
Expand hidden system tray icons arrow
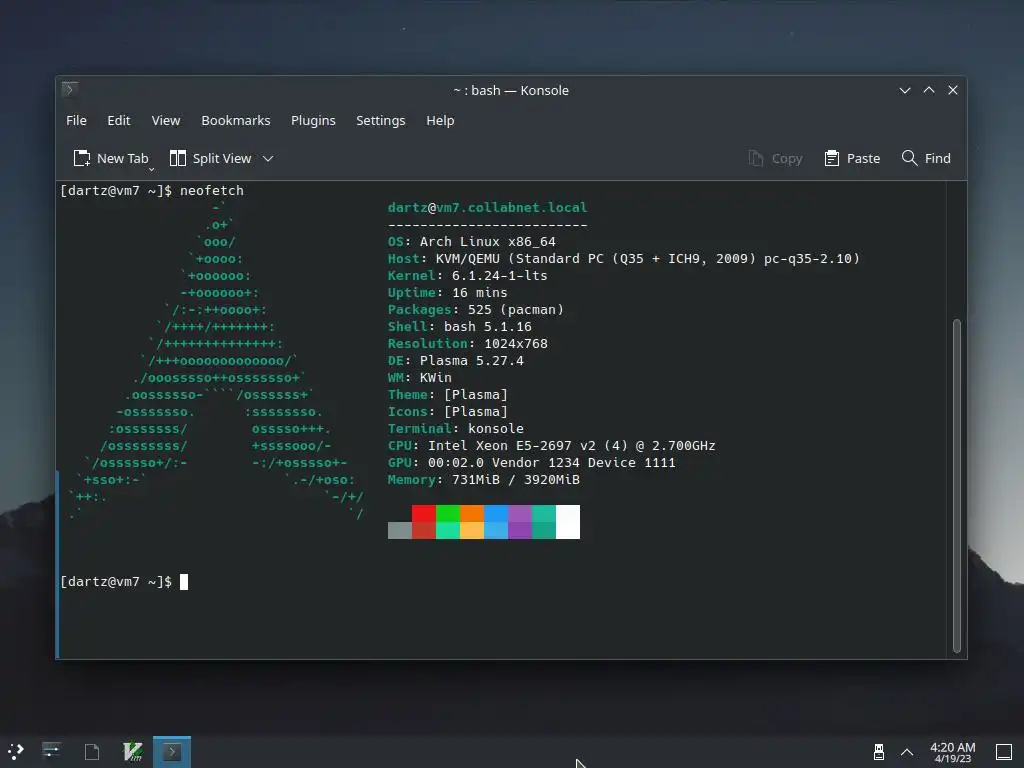pyautogui.click(x=907, y=752)
